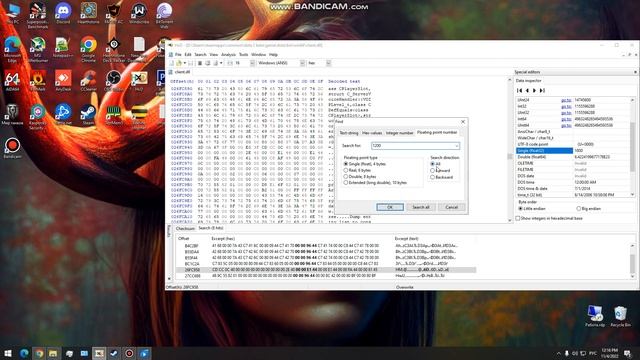640x360 pixels.
Task: Open Windows Start menu
Action: coord(8,353)
